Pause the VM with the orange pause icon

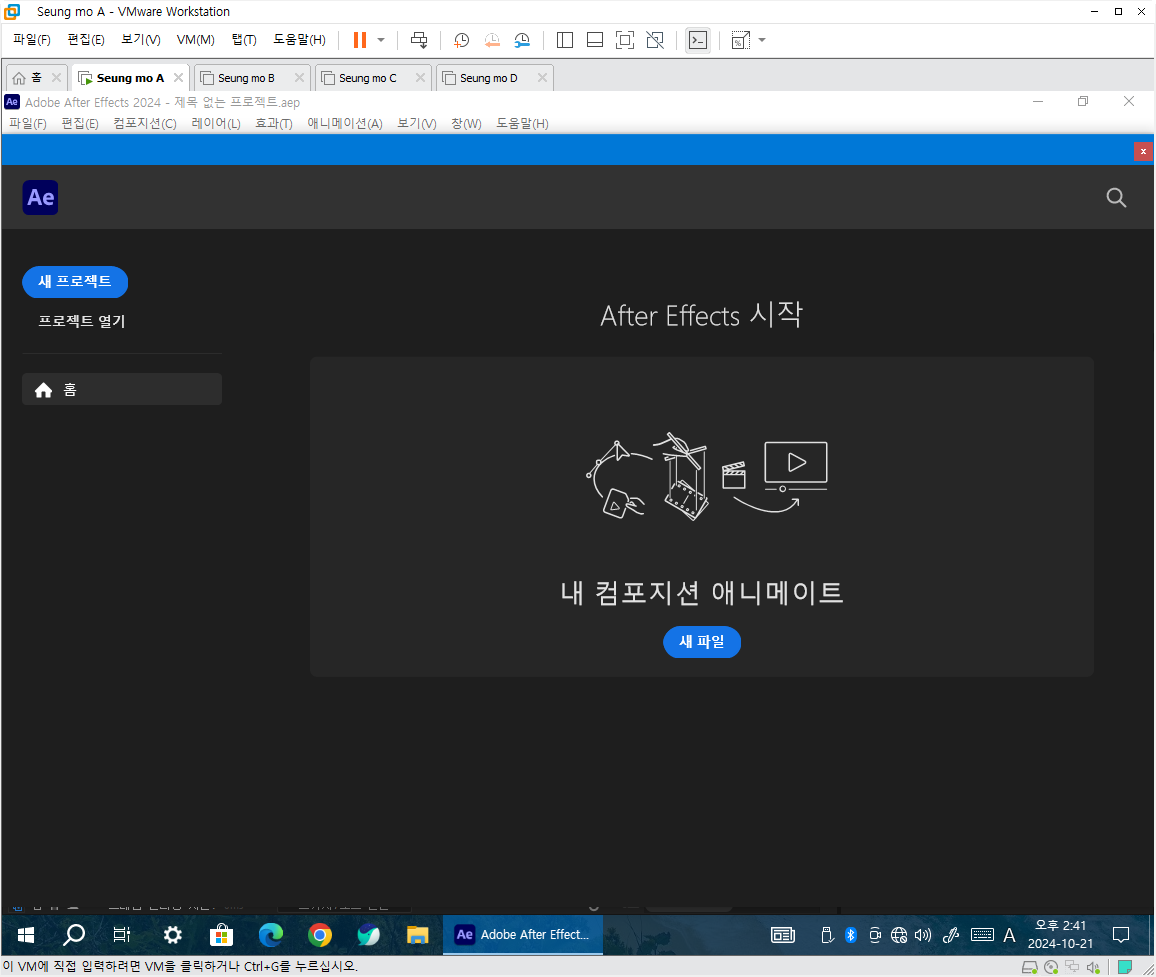(360, 40)
